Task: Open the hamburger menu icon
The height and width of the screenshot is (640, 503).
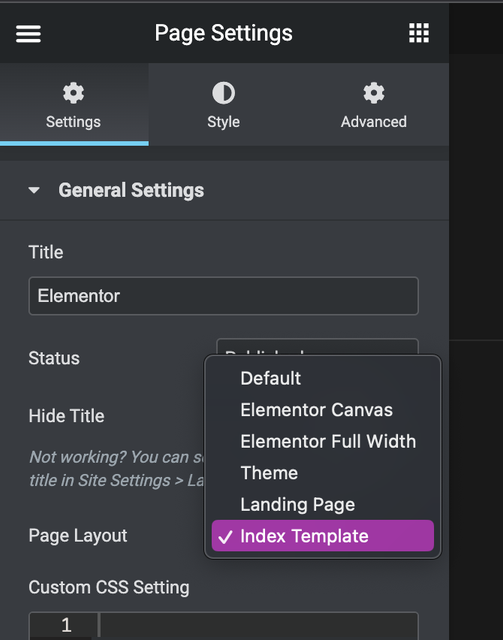Action: click(28, 33)
